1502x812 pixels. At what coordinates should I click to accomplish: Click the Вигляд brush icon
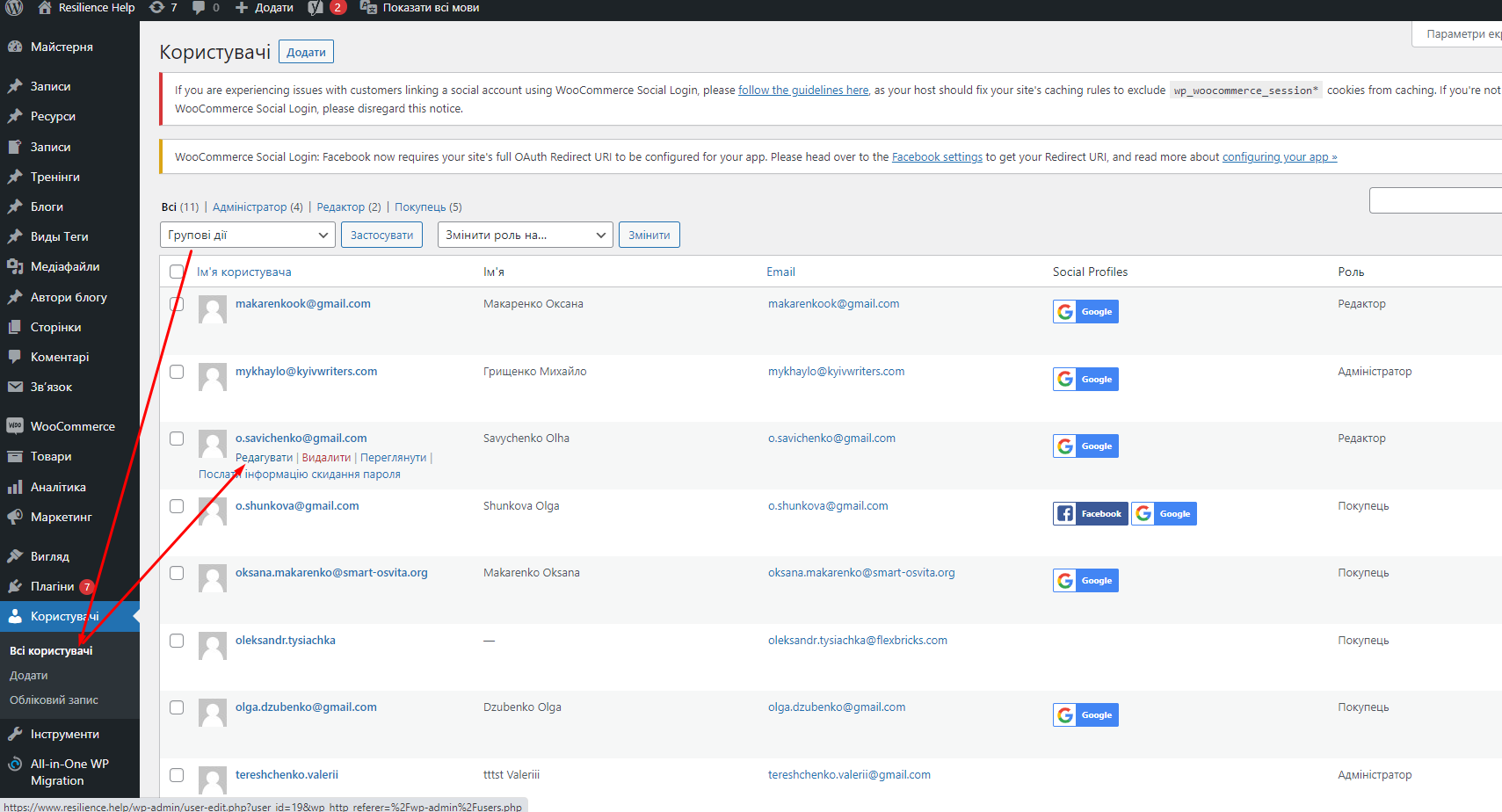point(15,556)
